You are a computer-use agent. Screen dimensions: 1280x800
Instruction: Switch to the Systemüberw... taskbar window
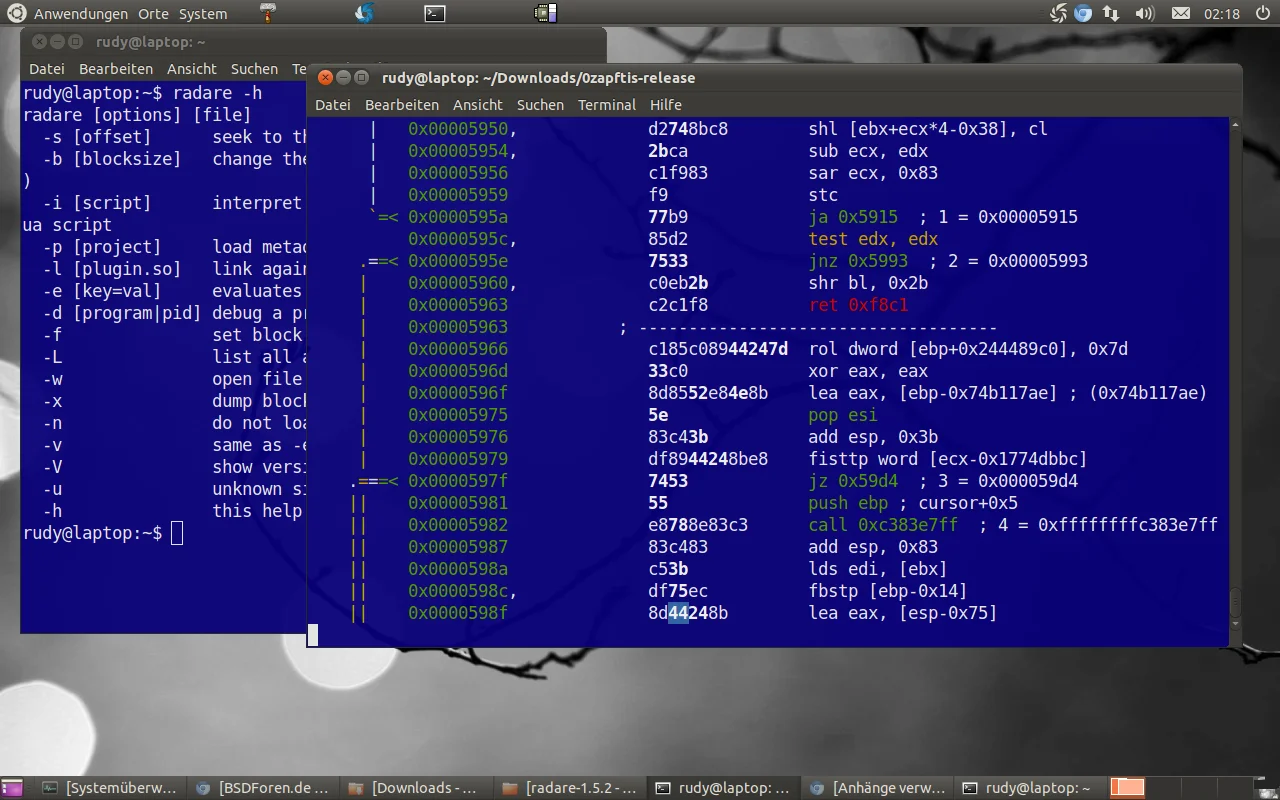point(110,787)
